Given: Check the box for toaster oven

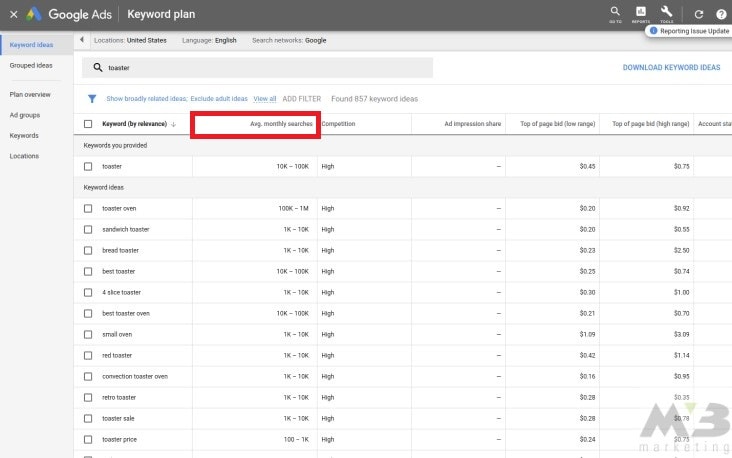Looking at the screenshot, I should pyautogui.click(x=88, y=208).
